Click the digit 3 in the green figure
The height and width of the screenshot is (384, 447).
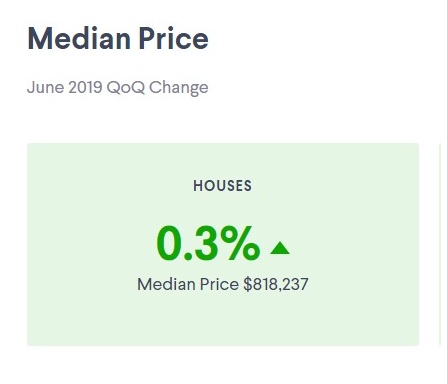click(x=206, y=244)
